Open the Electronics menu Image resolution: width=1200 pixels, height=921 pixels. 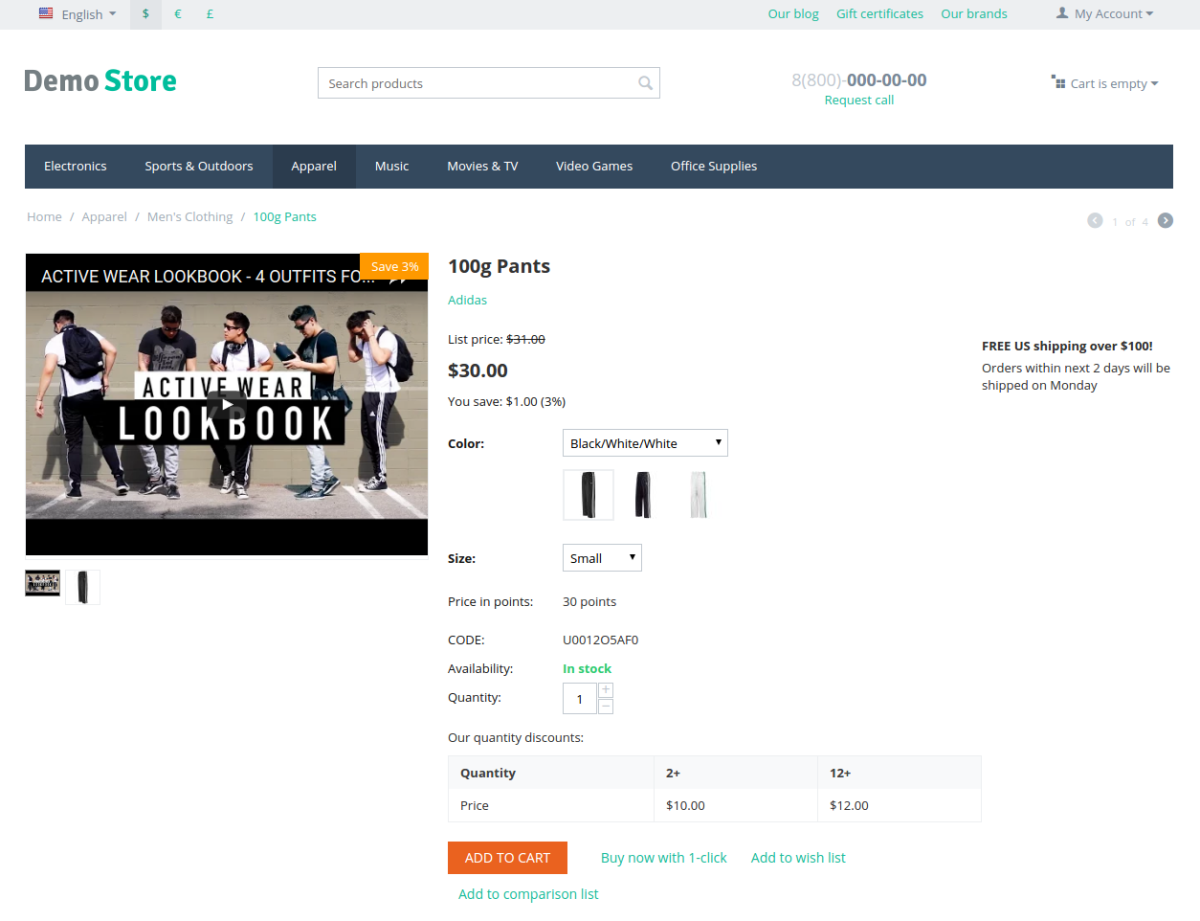click(75, 166)
